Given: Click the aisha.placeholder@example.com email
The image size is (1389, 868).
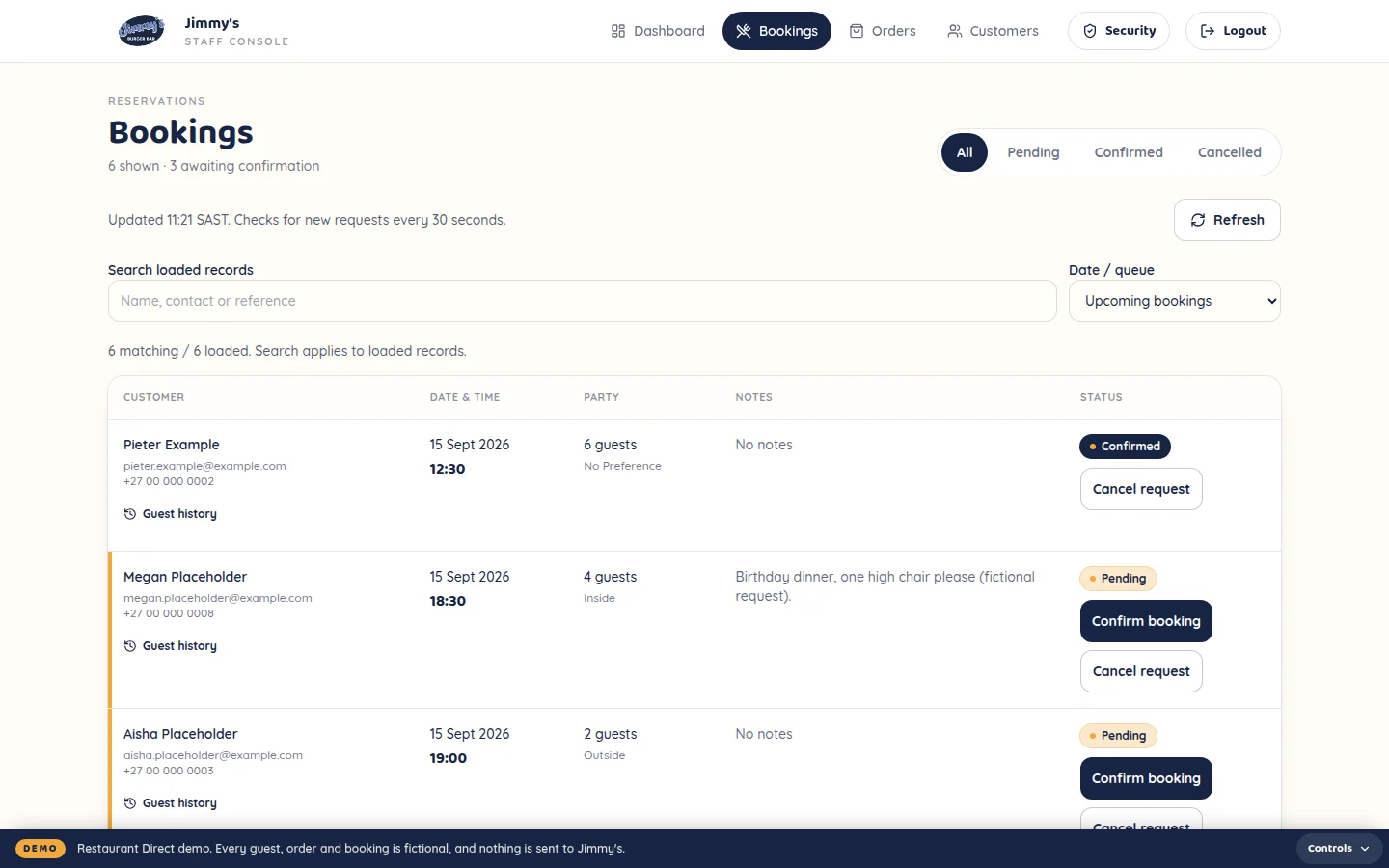Looking at the screenshot, I should (x=213, y=755).
